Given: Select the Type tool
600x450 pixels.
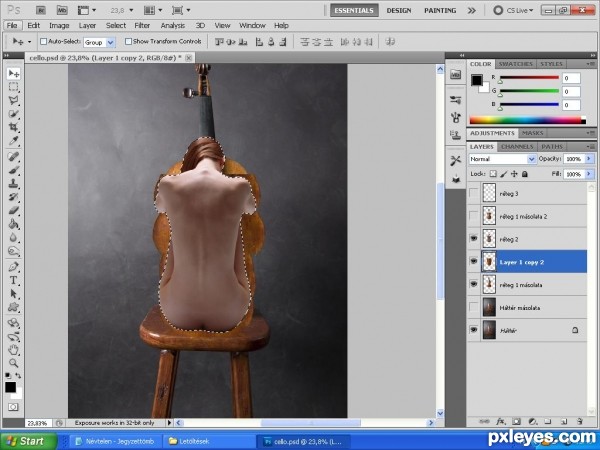Looking at the screenshot, I should pos(13,280).
